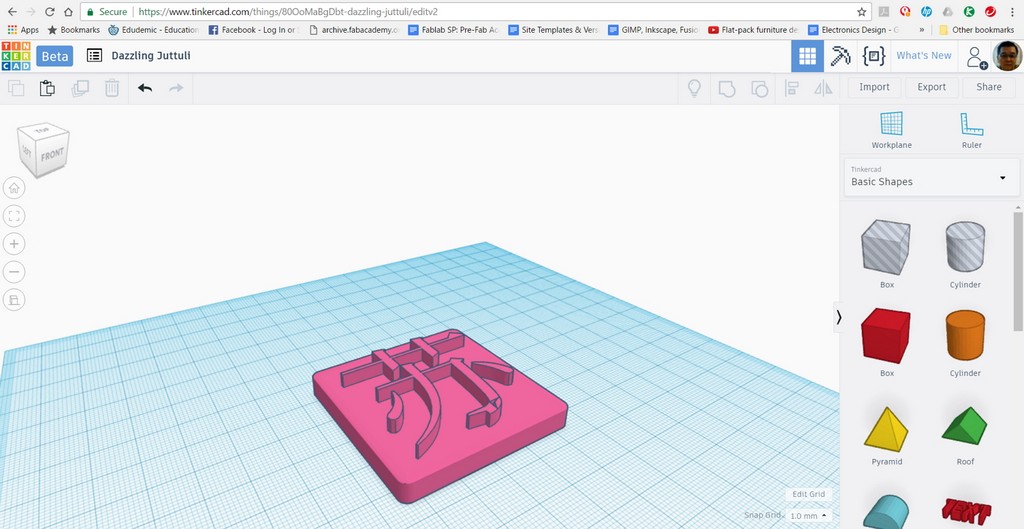1024x529 pixels.
Task: Open the Chrome menu dots
Action: pyautogui.click(x=1012, y=12)
